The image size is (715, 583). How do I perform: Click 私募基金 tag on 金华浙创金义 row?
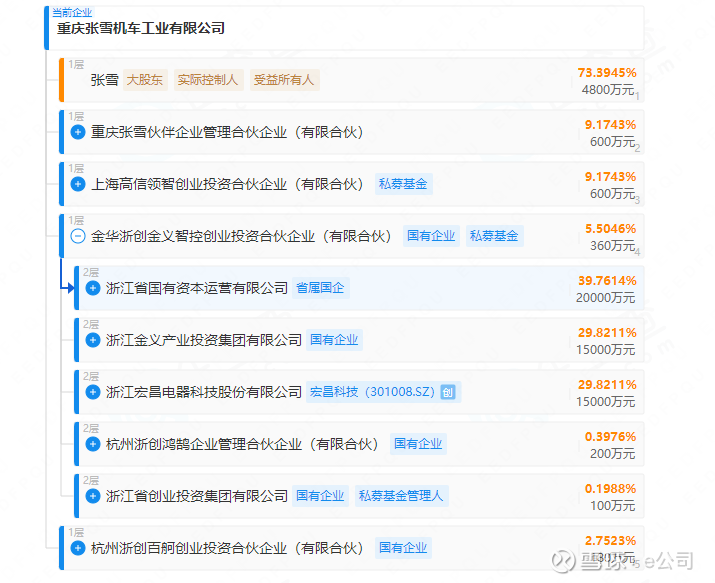(494, 236)
